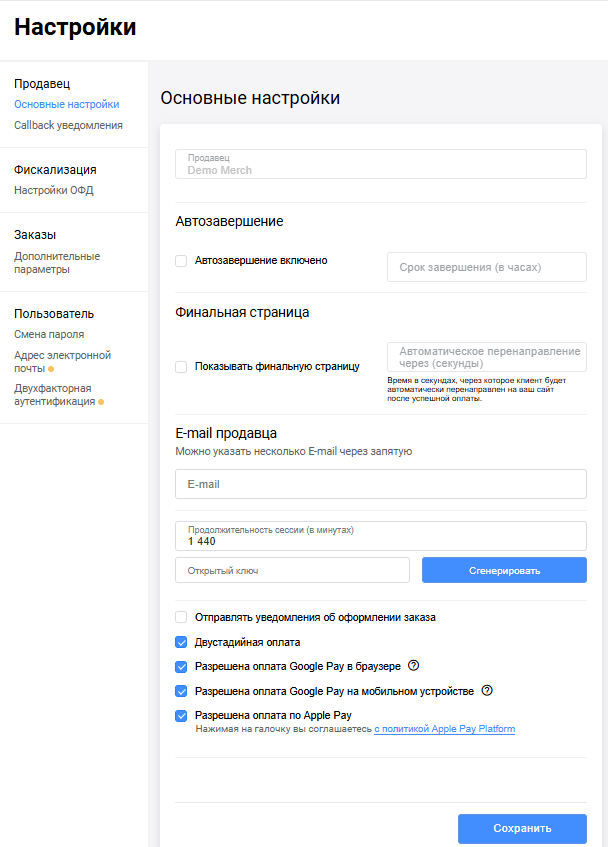Open the Apple Pay Platform policy link
The image size is (608, 847).
pos(445,730)
